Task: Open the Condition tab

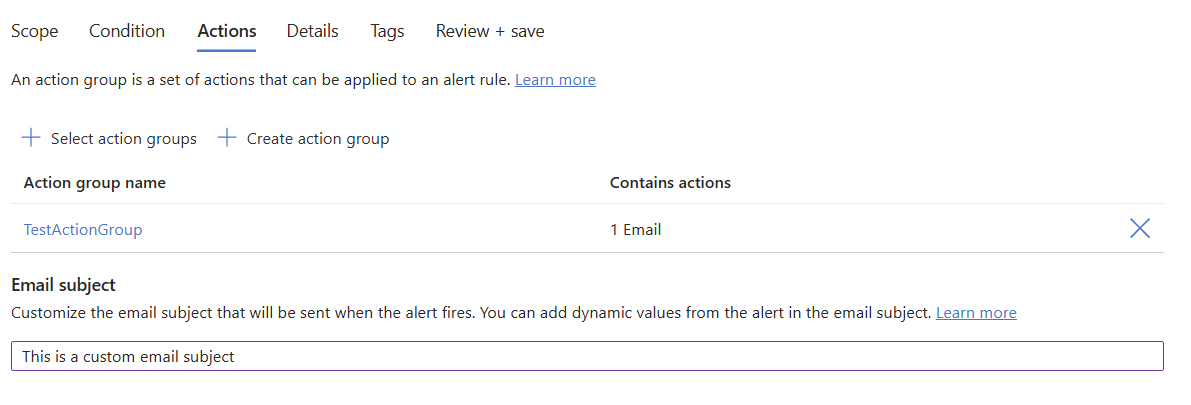Action: [x=127, y=31]
